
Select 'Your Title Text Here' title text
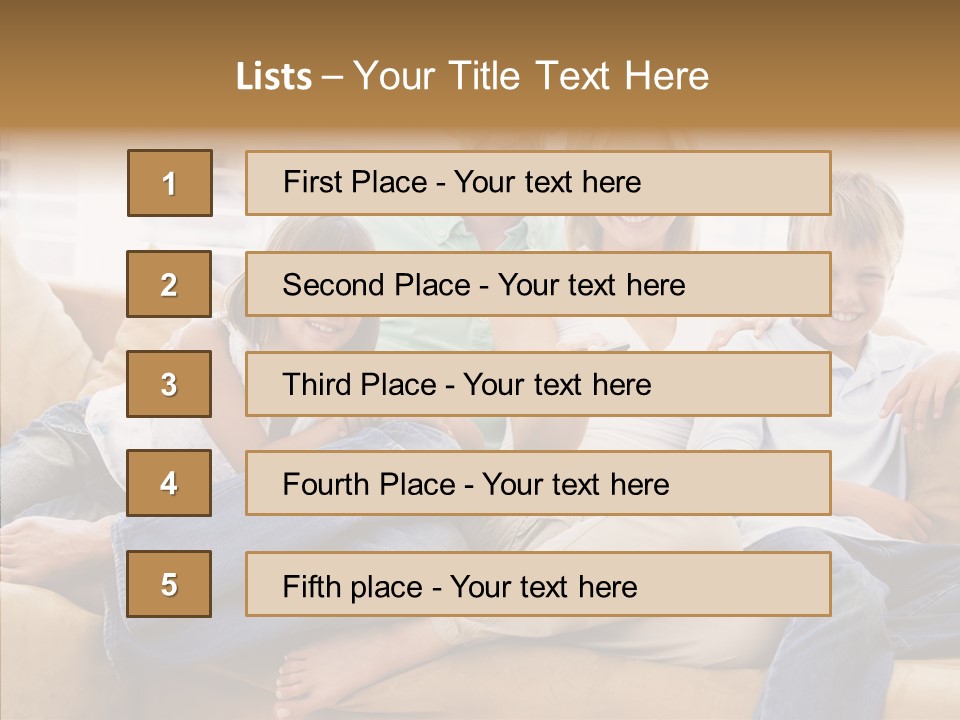[531, 76]
